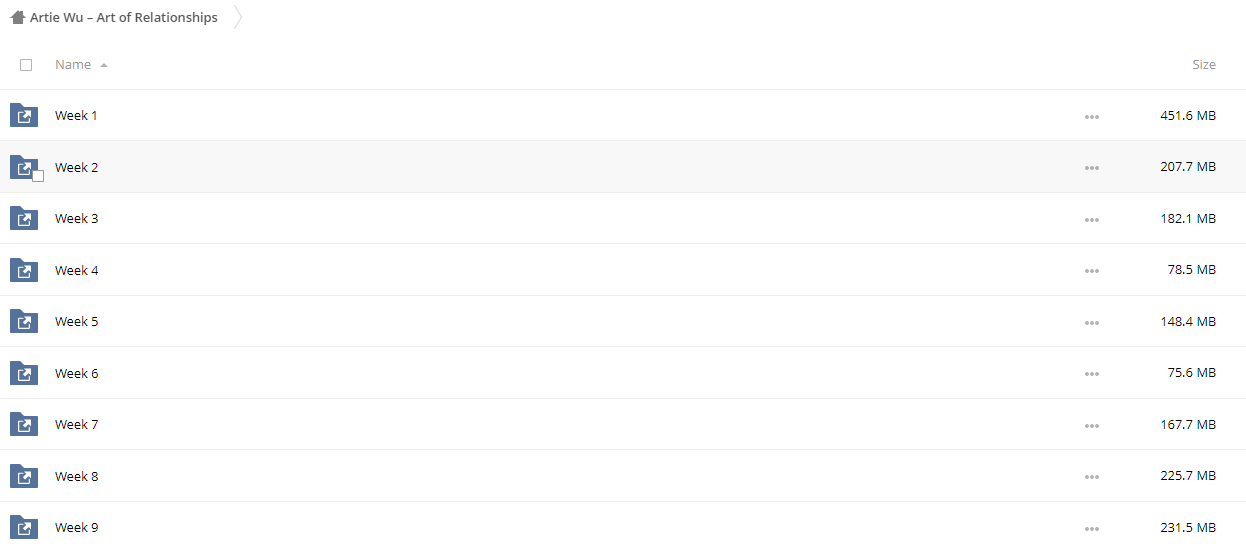Open more actions for Week 4
Viewport: 1246px width, 552px height.
click(x=1091, y=271)
